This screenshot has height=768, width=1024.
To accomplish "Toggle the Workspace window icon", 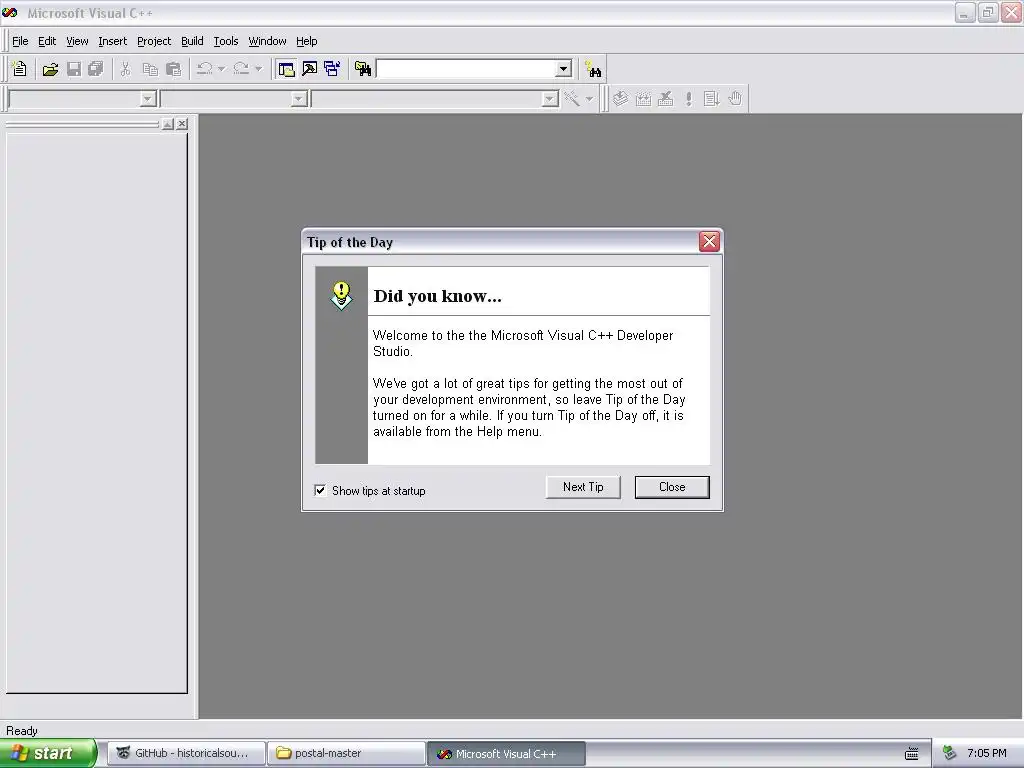I will click(x=286, y=69).
